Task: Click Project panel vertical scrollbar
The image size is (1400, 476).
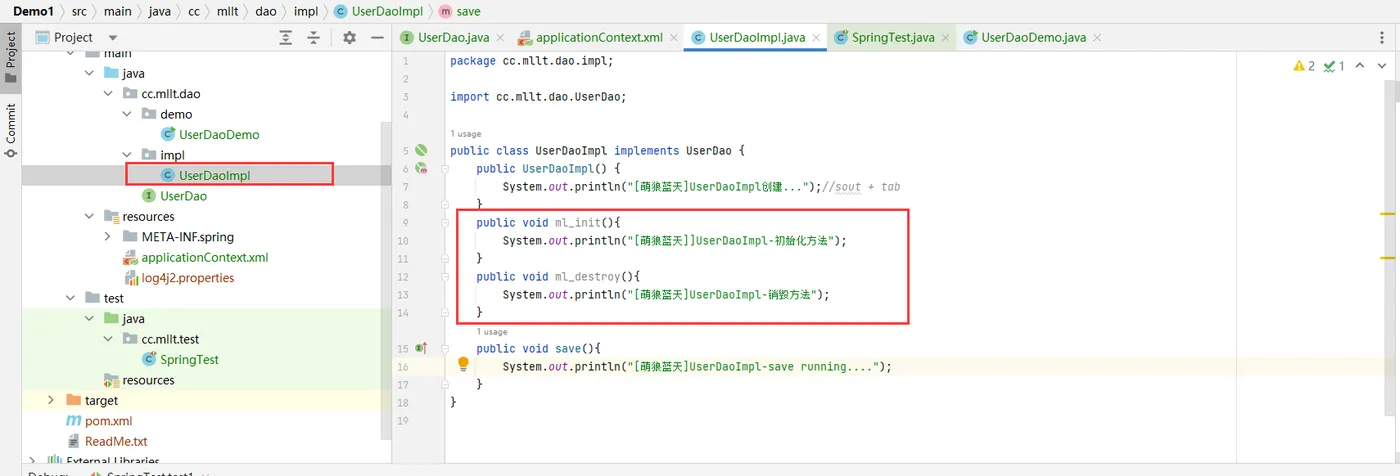Action: pos(386,280)
